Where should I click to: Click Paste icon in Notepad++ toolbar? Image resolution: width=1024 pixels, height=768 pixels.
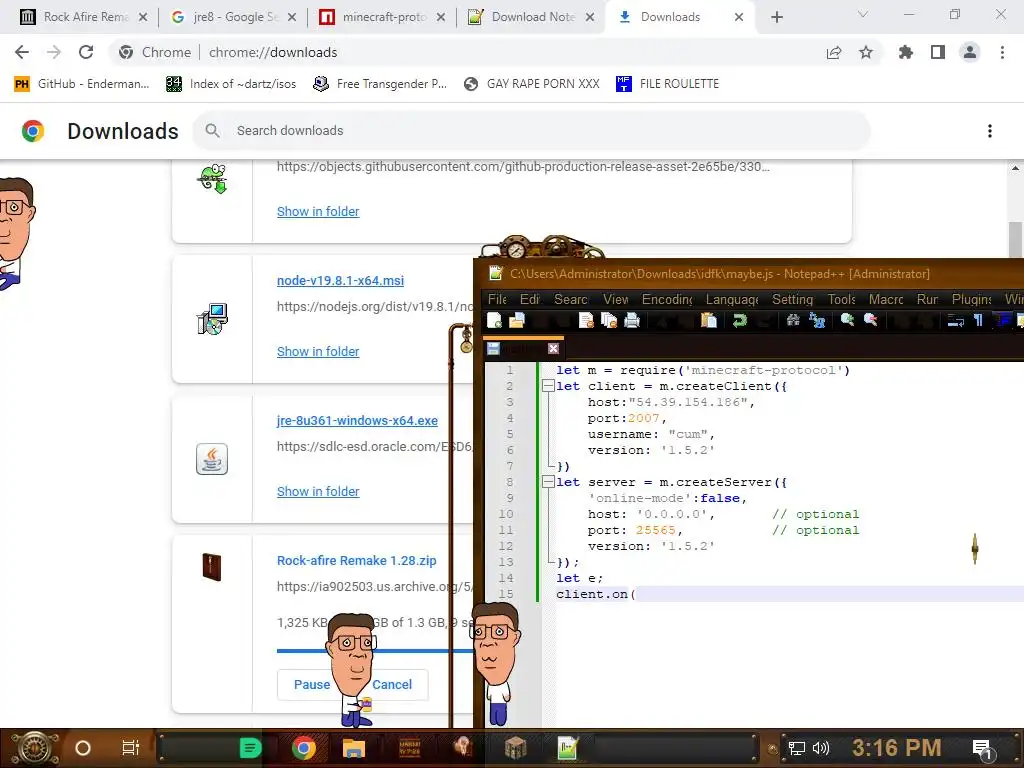point(709,320)
